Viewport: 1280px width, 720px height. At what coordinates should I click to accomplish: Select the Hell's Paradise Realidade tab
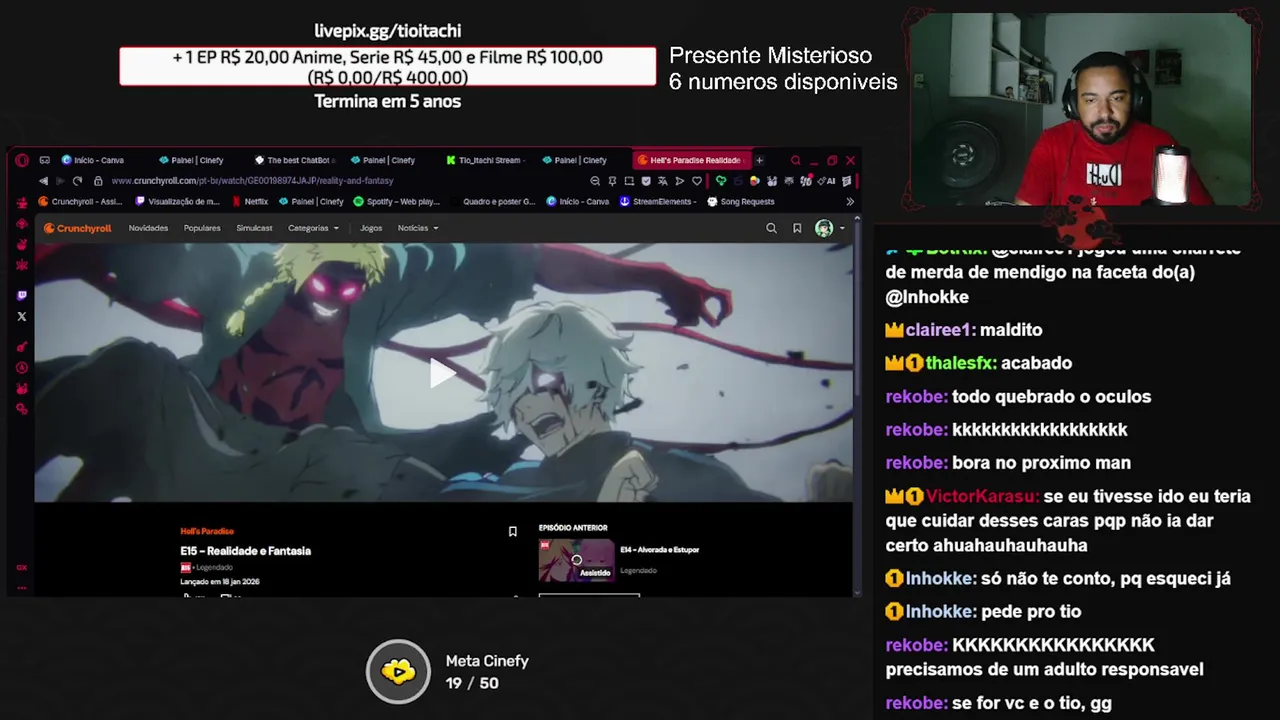(691, 160)
